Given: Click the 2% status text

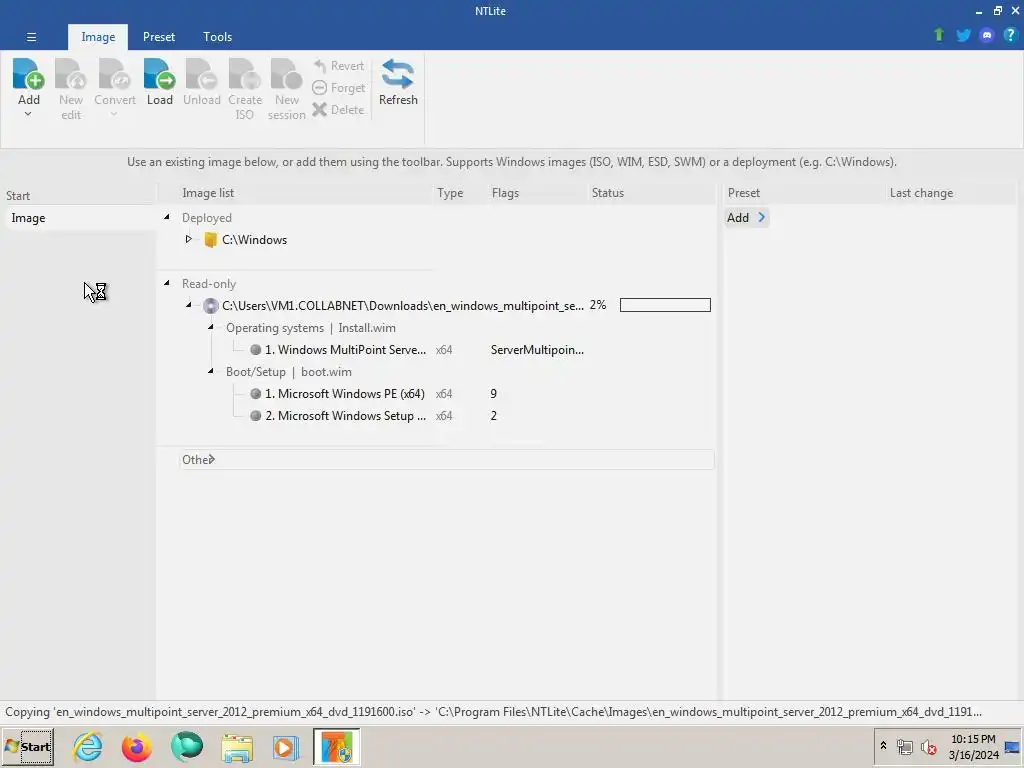Looking at the screenshot, I should click(598, 305).
